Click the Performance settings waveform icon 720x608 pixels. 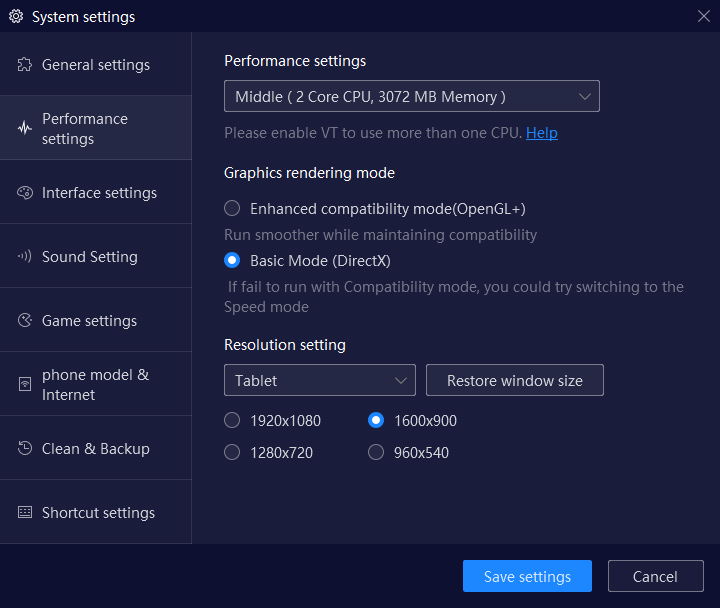[x=25, y=128]
